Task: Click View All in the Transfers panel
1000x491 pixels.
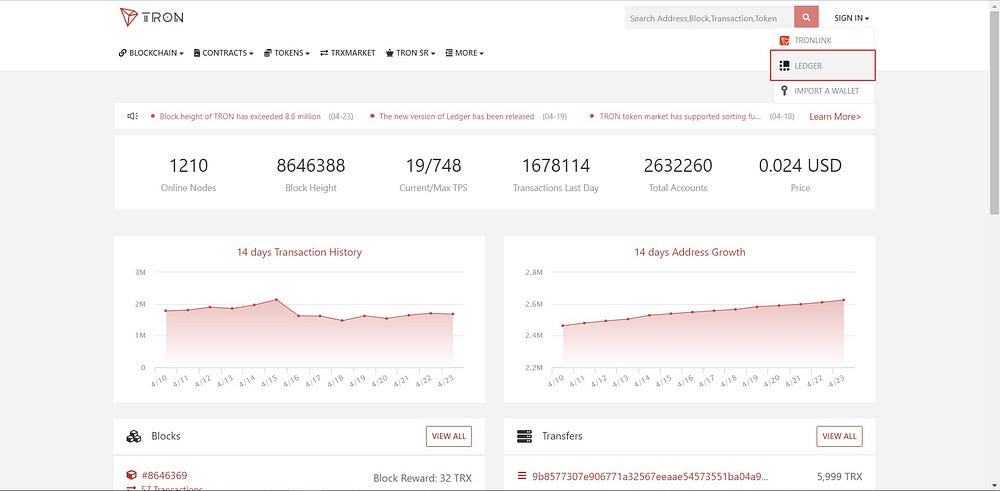Action: [839, 436]
